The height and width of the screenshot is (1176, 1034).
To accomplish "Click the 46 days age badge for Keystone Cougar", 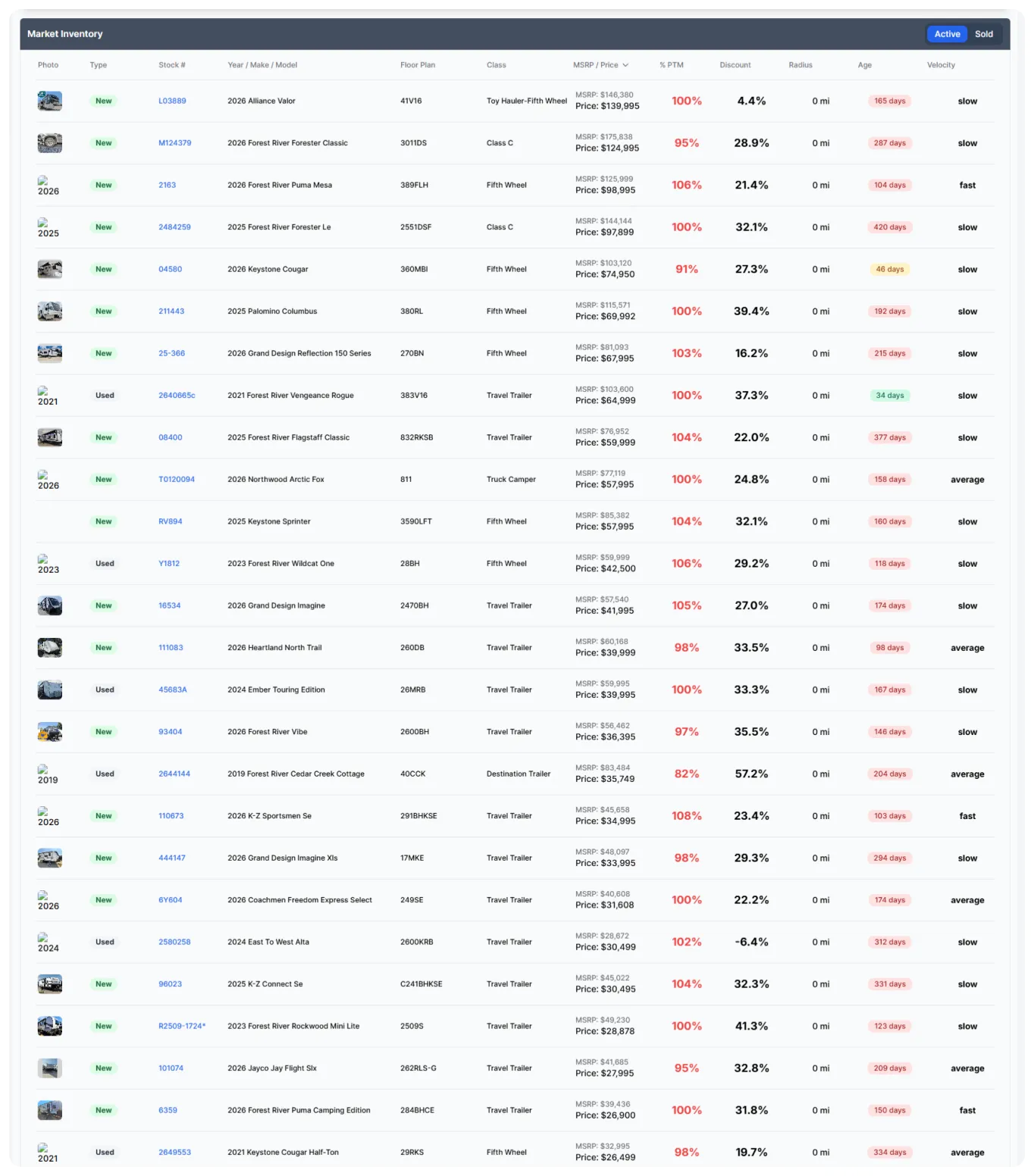I will [x=889, y=269].
